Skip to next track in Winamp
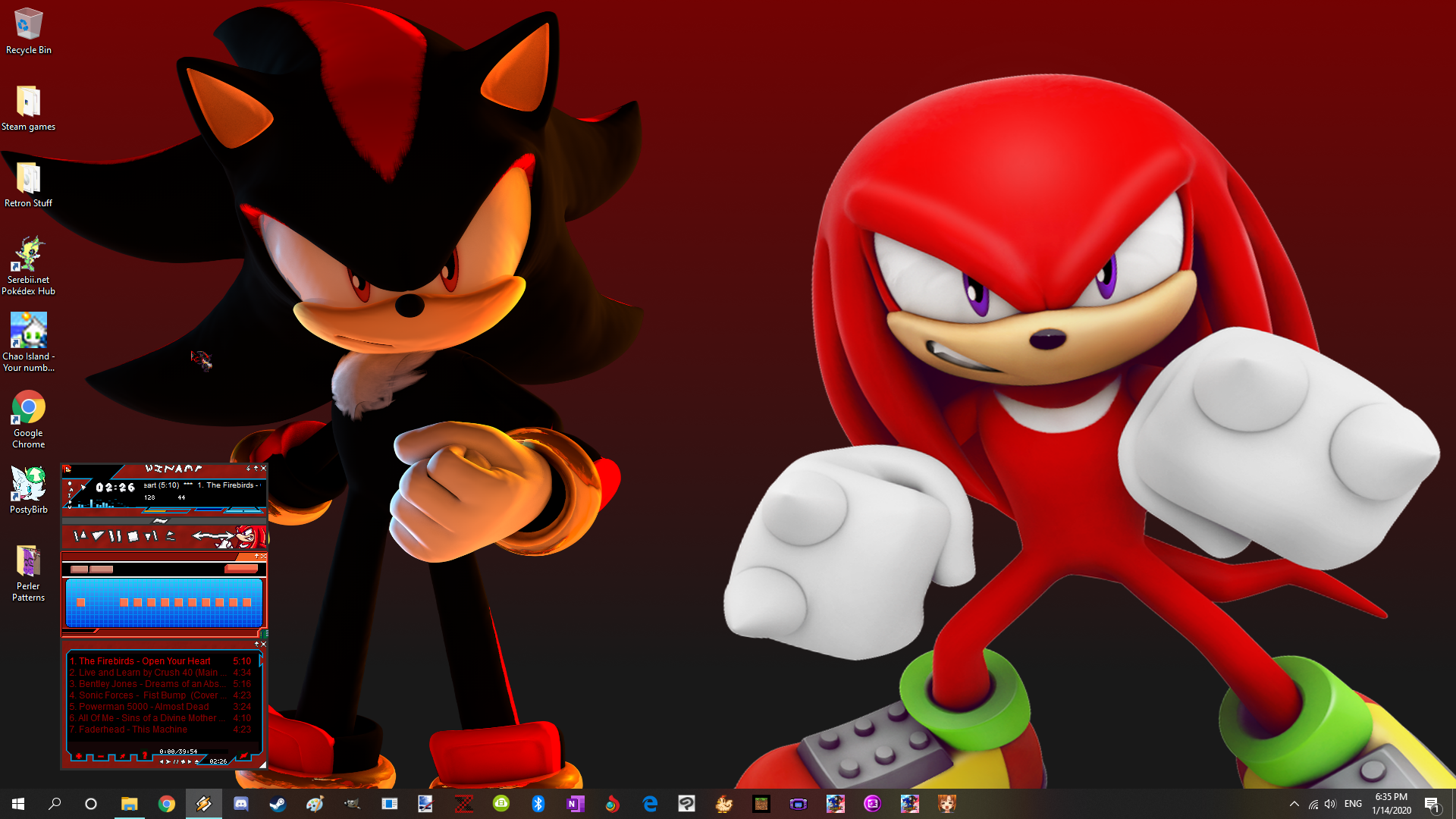1456x819 pixels. (151, 536)
